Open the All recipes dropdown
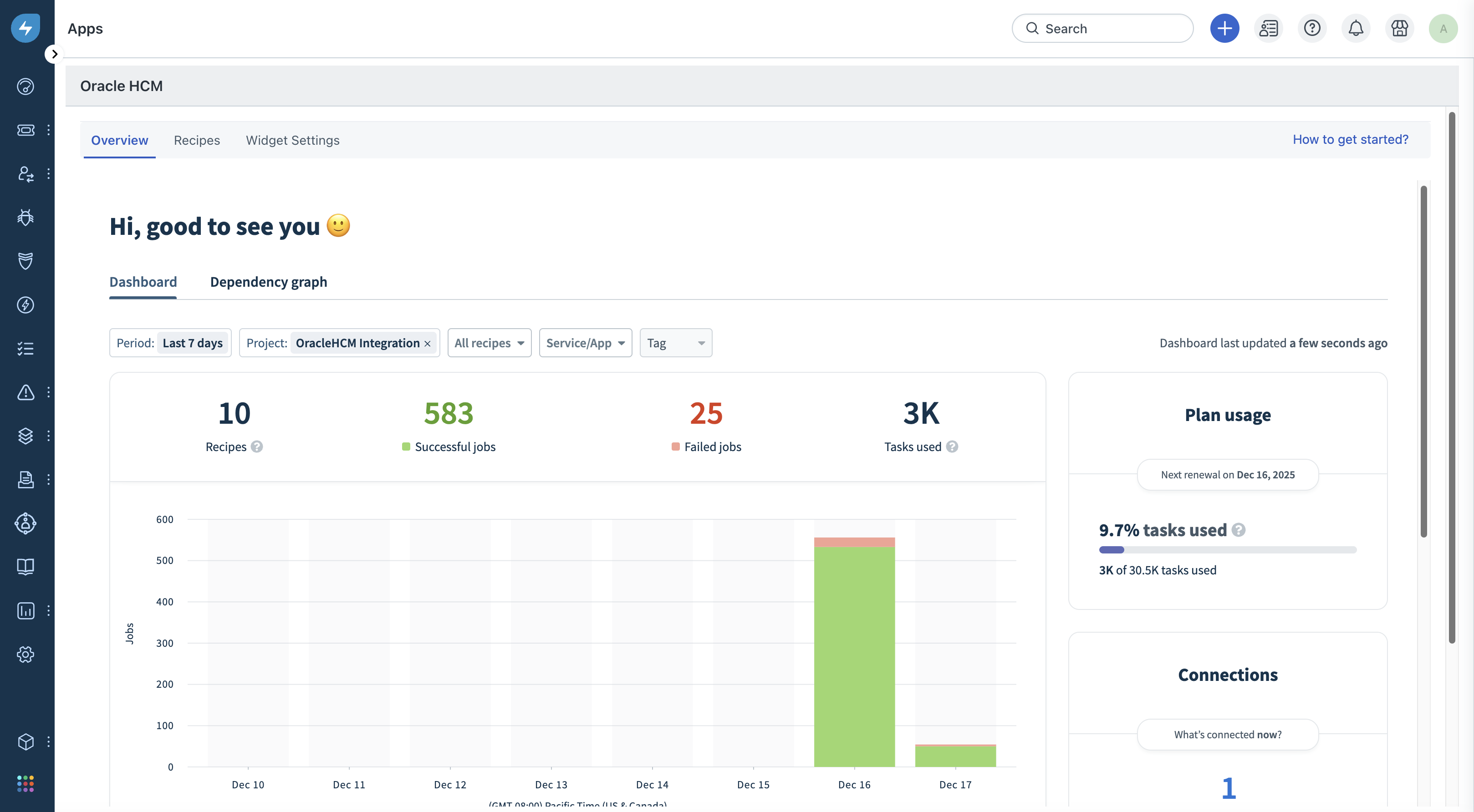The image size is (1474, 812). 489,343
